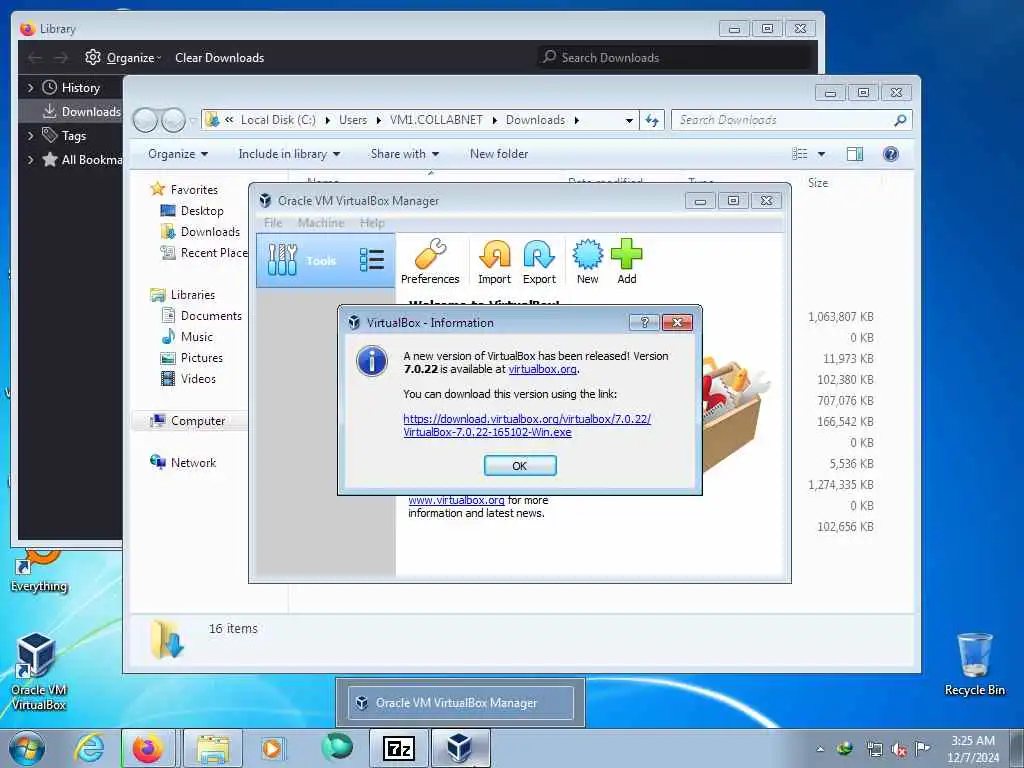The width and height of the screenshot is (1024, 768).
Task: Select Network in navigation pane
Action: pos(193,463)
